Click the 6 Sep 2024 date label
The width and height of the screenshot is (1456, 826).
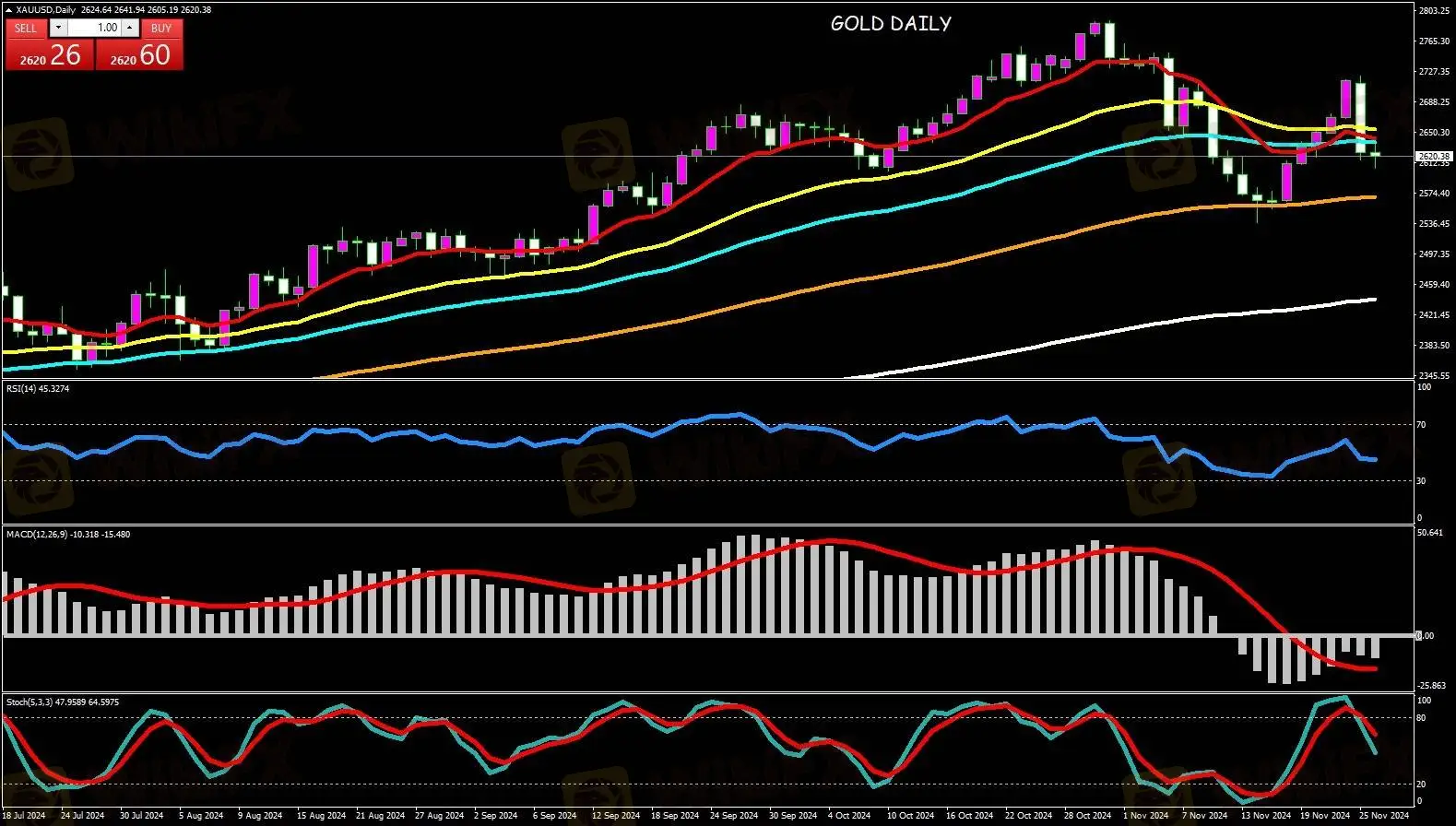555,816
